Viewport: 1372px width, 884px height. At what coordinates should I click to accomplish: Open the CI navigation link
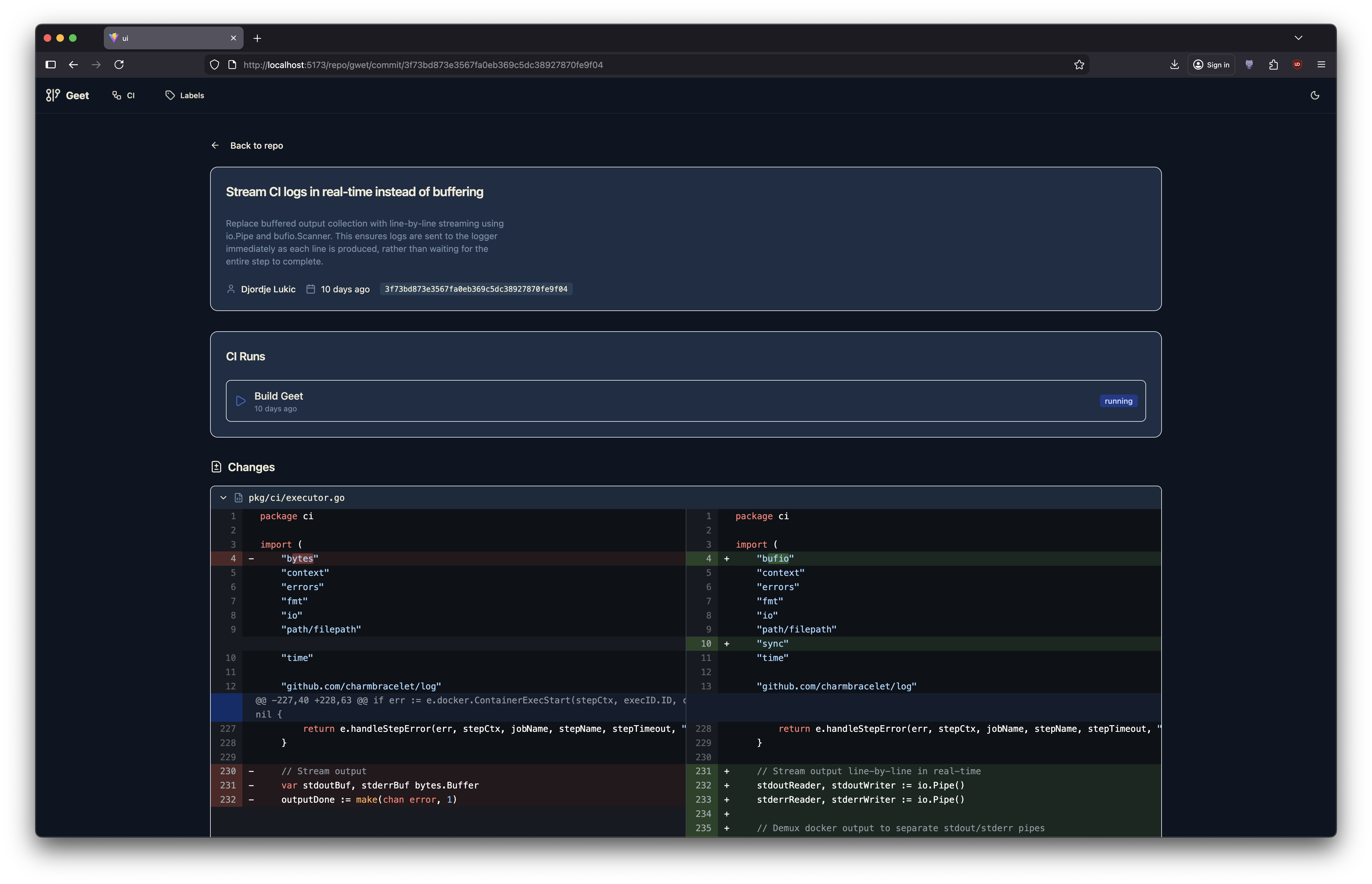[123, 95]
